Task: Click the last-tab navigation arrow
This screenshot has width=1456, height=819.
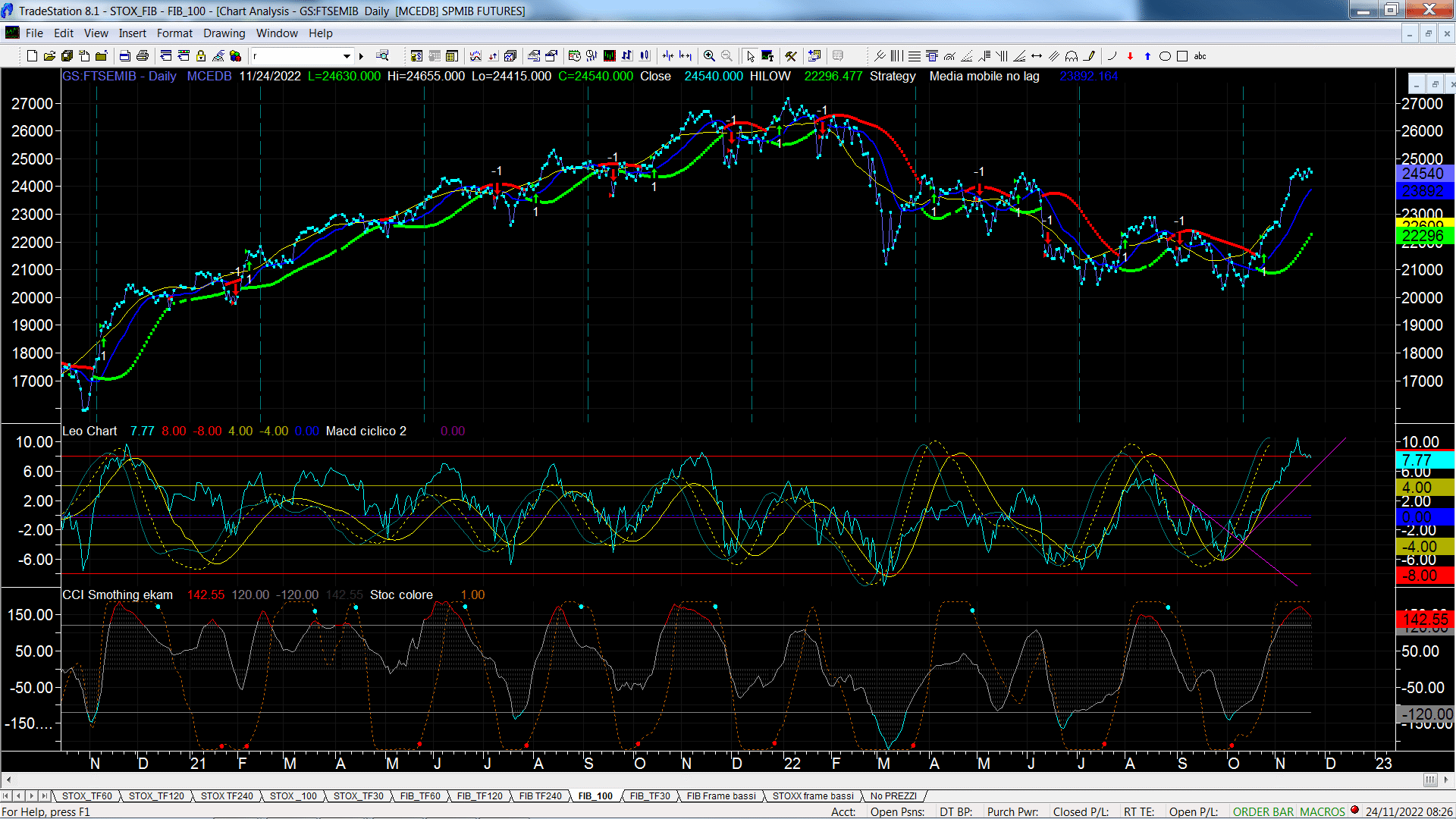Action: pyautogui.click(x=44, y=795)
